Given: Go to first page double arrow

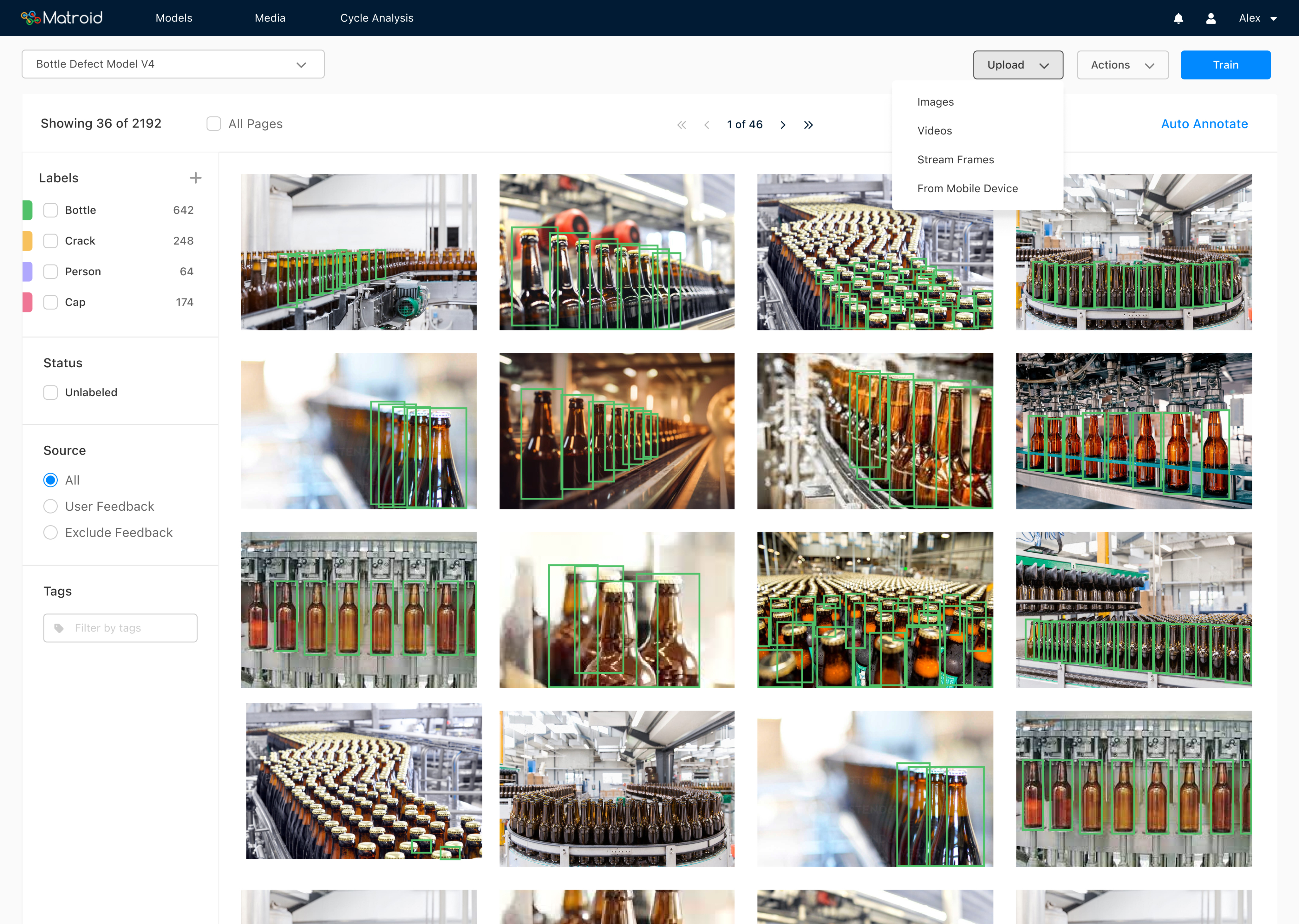Looking at the screenshot, I should point(681,125).
